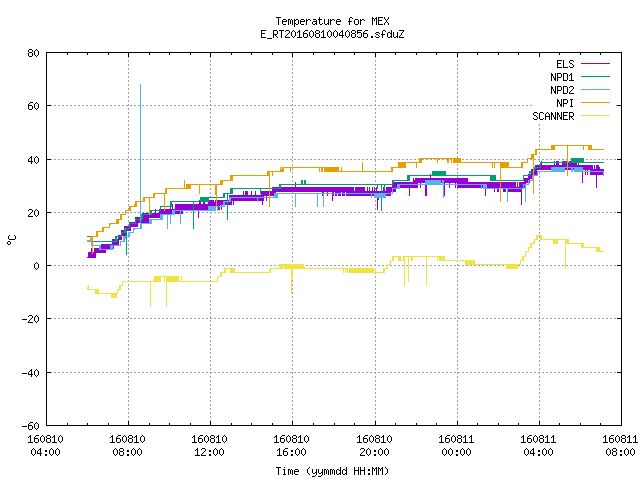
Task: Click the y-axis tick label 20
Action: 33,213
